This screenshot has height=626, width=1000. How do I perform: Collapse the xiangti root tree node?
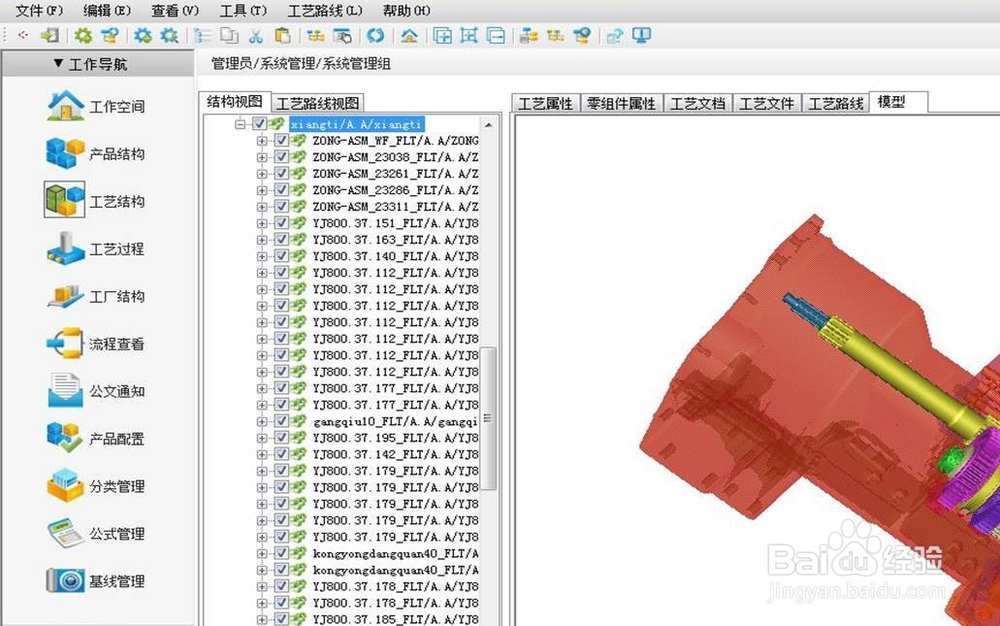[240, 124]
